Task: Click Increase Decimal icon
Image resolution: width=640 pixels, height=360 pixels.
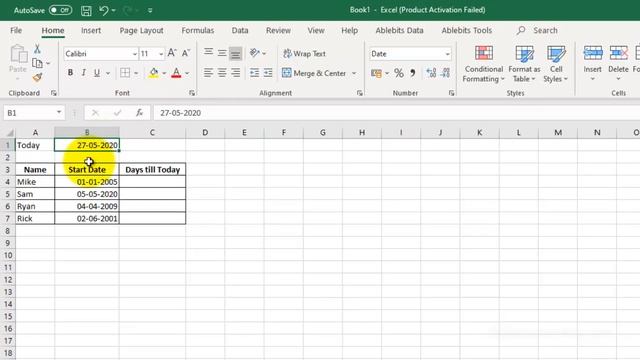Action: coord(431,73)
